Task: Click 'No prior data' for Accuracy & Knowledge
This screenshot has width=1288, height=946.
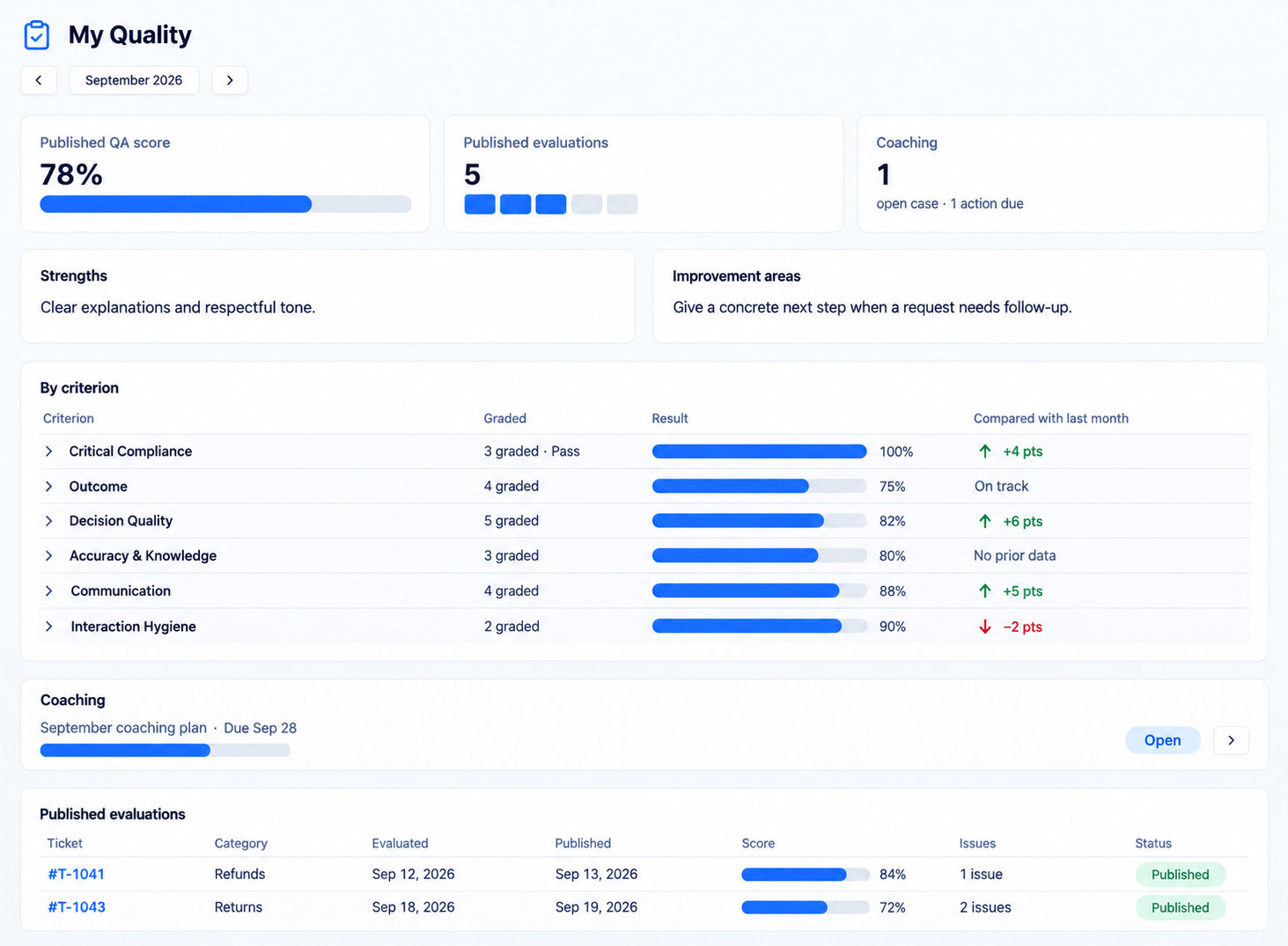Action: pos(1014,556)
